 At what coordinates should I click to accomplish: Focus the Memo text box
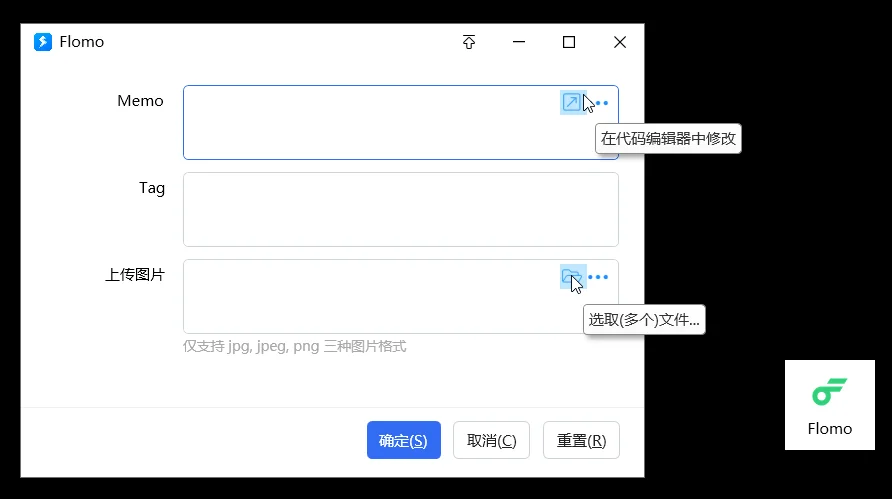370,122
